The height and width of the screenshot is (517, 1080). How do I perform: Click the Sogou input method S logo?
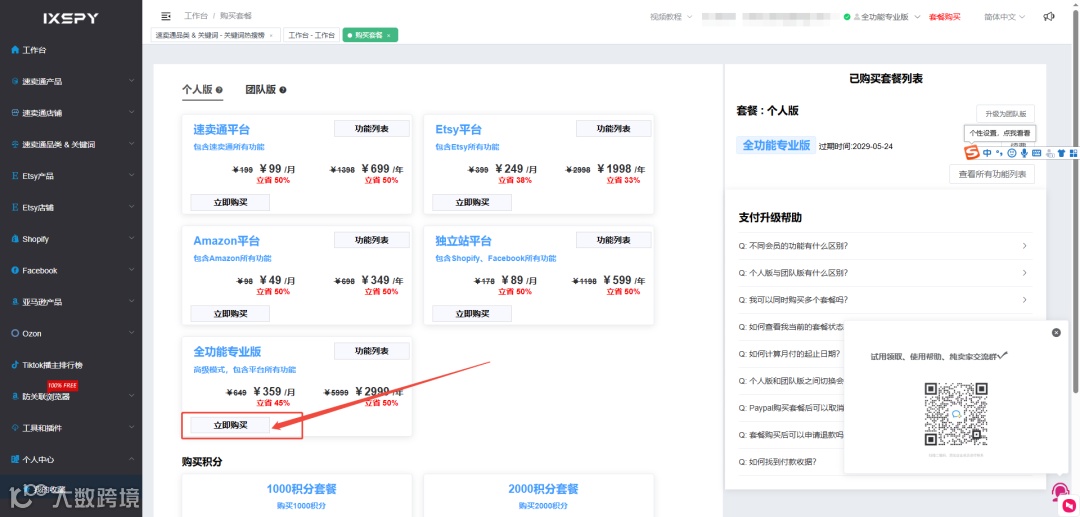coord(971,153)
